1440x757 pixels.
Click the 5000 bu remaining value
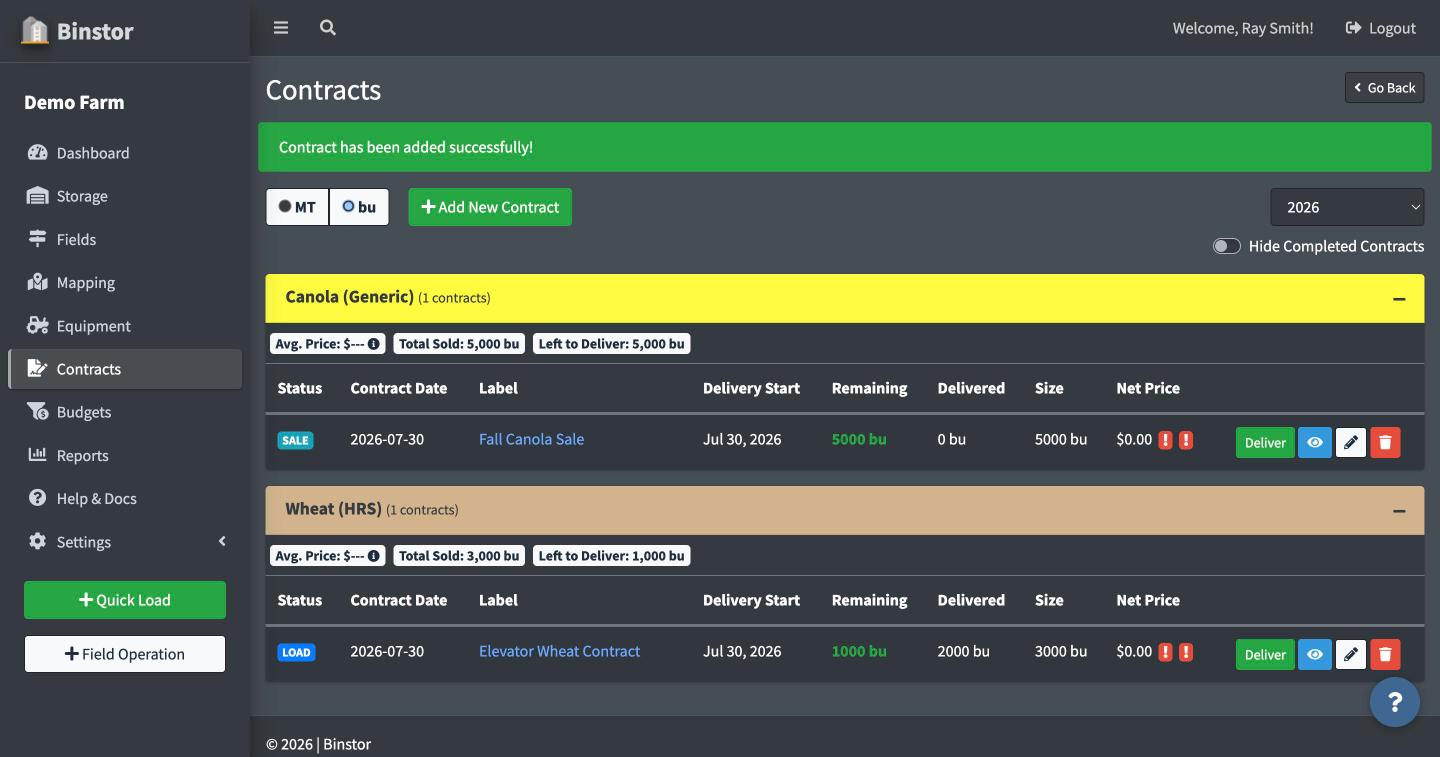(859, 439)
